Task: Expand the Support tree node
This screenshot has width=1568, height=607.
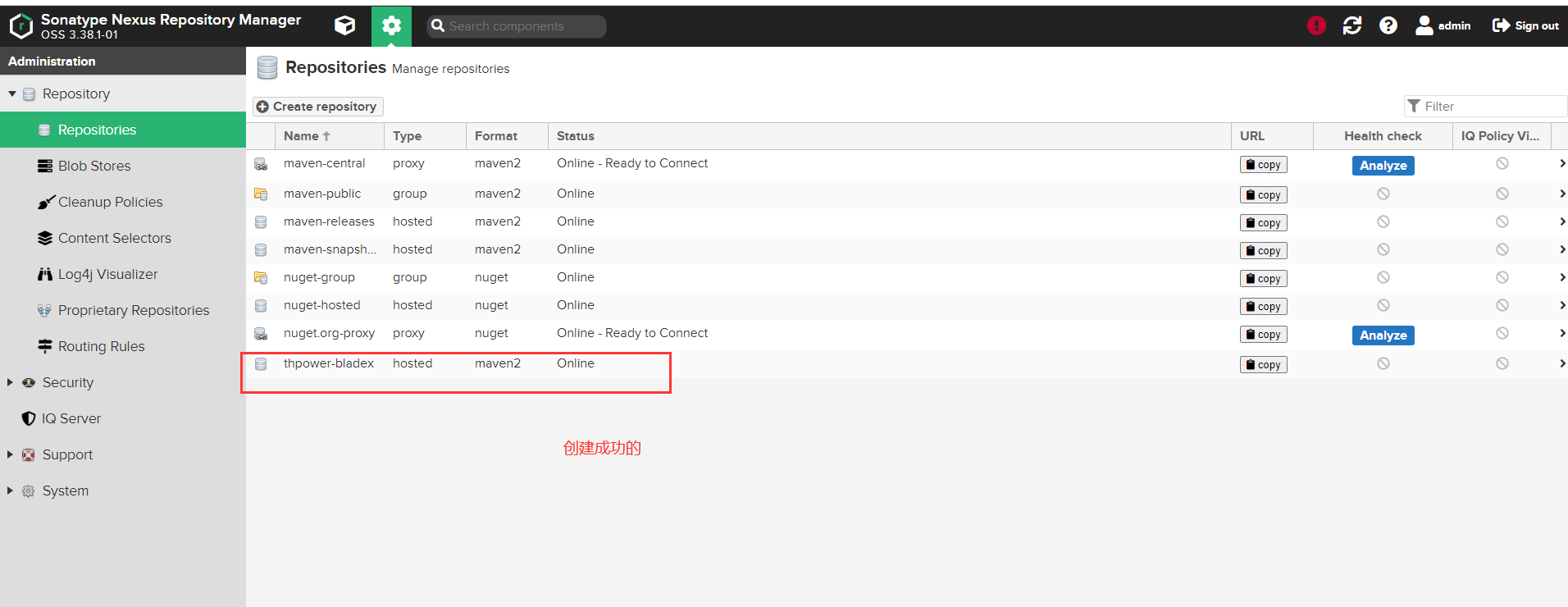Action: click(x=10, y=454)
